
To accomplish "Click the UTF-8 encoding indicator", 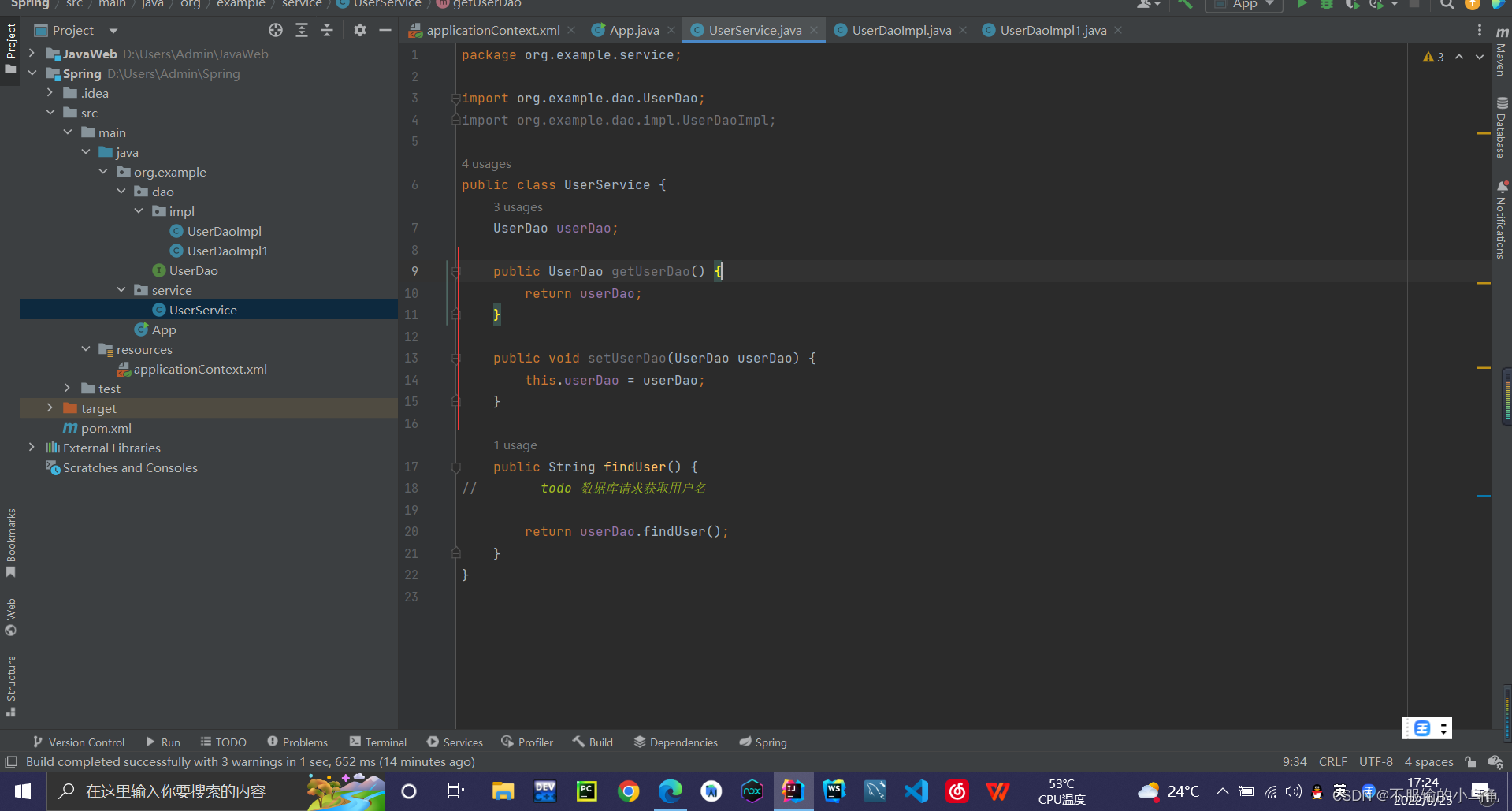I will point(1376,761).
